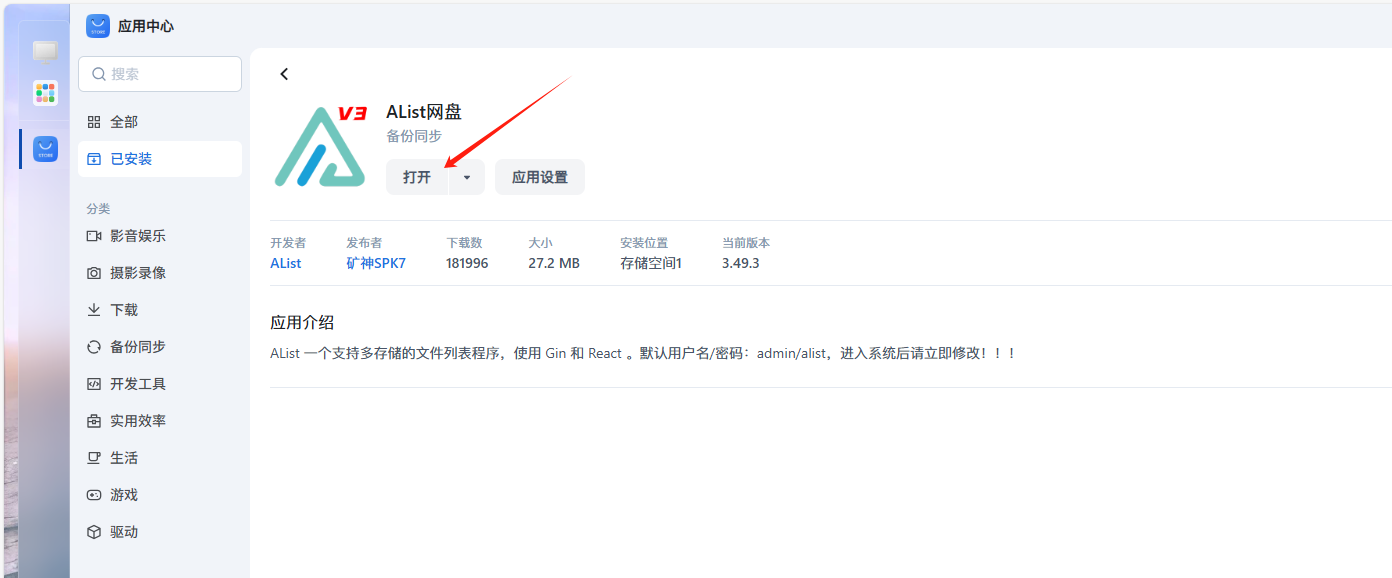Go back with the left chevron arrow
Screen dimensions: 1392x578
284,74
